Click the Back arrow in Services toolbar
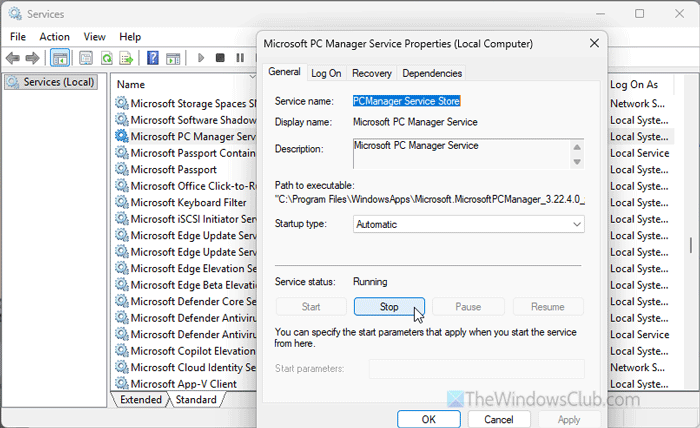The image size is (700, 428). tap(12, 58)
